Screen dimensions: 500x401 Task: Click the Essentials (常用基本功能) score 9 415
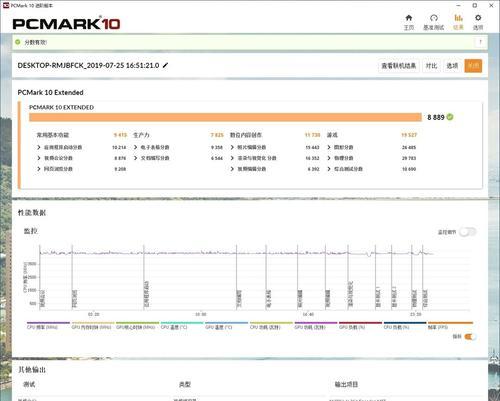(120, 135)
